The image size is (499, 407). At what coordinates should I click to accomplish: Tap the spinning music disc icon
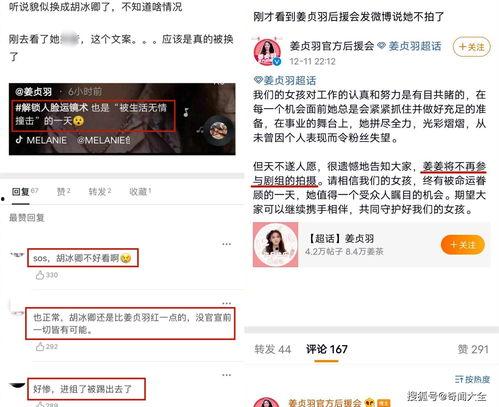click(218, 130)
